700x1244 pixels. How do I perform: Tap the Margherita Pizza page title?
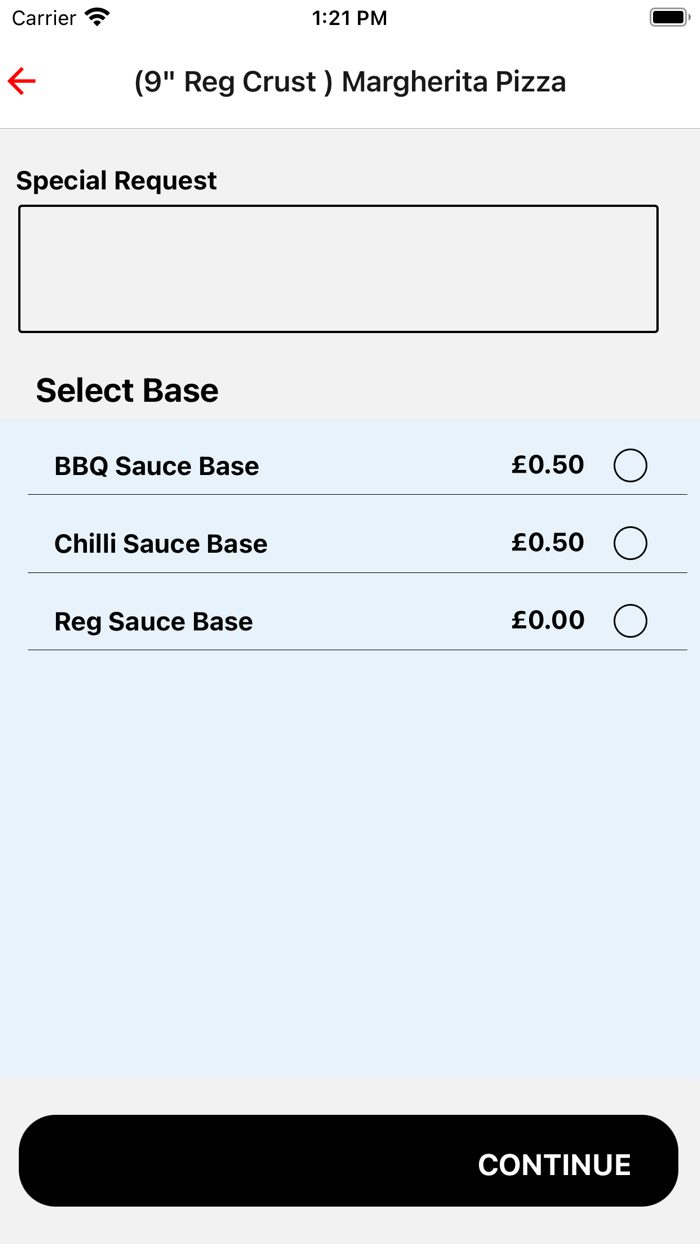[350, 82]
